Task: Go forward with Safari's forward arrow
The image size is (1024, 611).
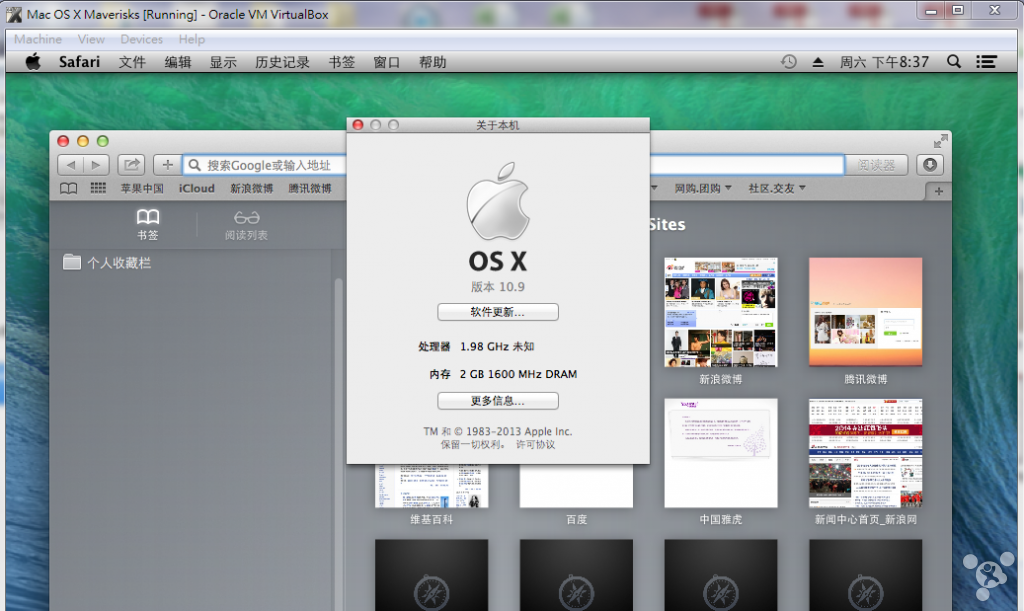Action: coord(97,165)
